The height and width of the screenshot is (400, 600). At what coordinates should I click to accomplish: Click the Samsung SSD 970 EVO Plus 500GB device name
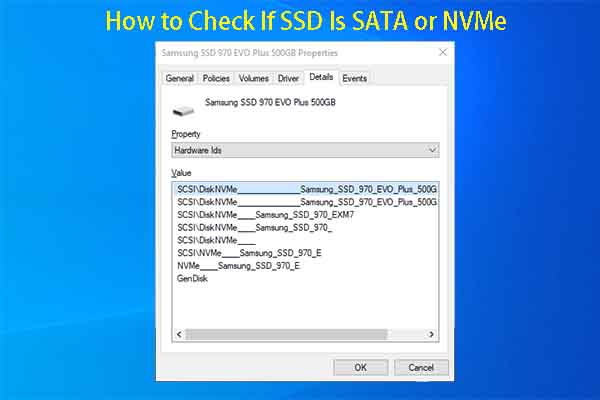coord(270,102)
